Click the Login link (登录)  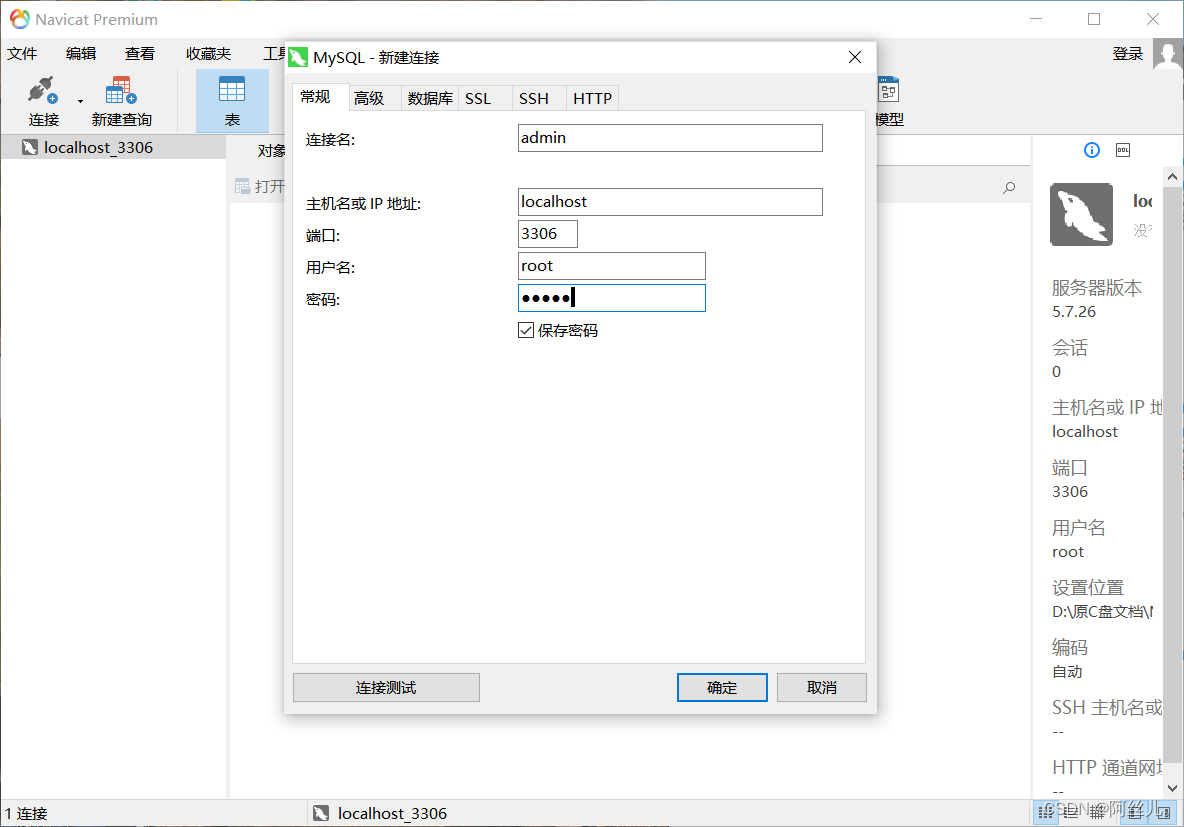(x=1127, y=54)
